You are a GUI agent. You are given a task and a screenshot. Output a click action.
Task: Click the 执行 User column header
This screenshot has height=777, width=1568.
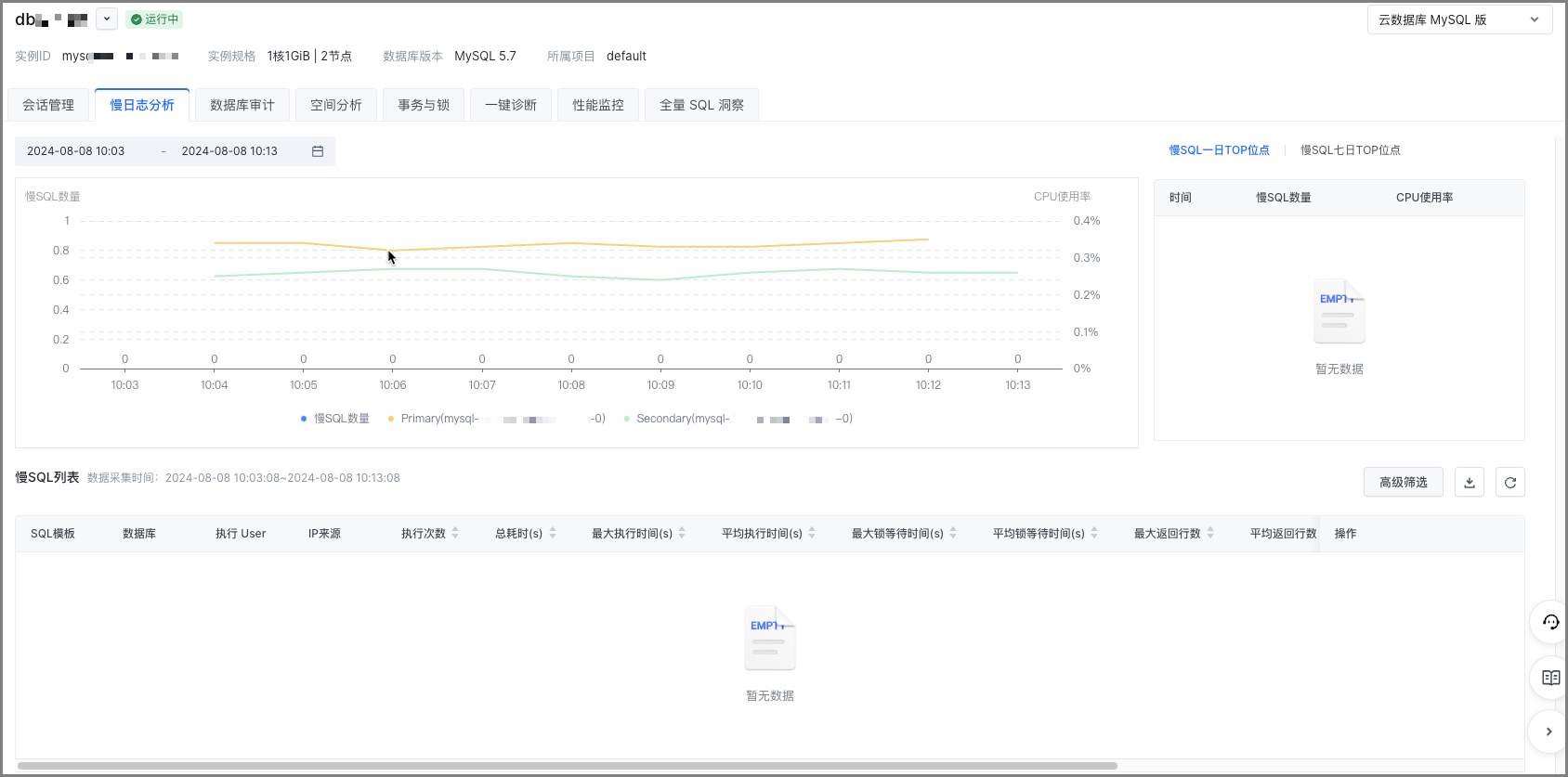point(241,534)
